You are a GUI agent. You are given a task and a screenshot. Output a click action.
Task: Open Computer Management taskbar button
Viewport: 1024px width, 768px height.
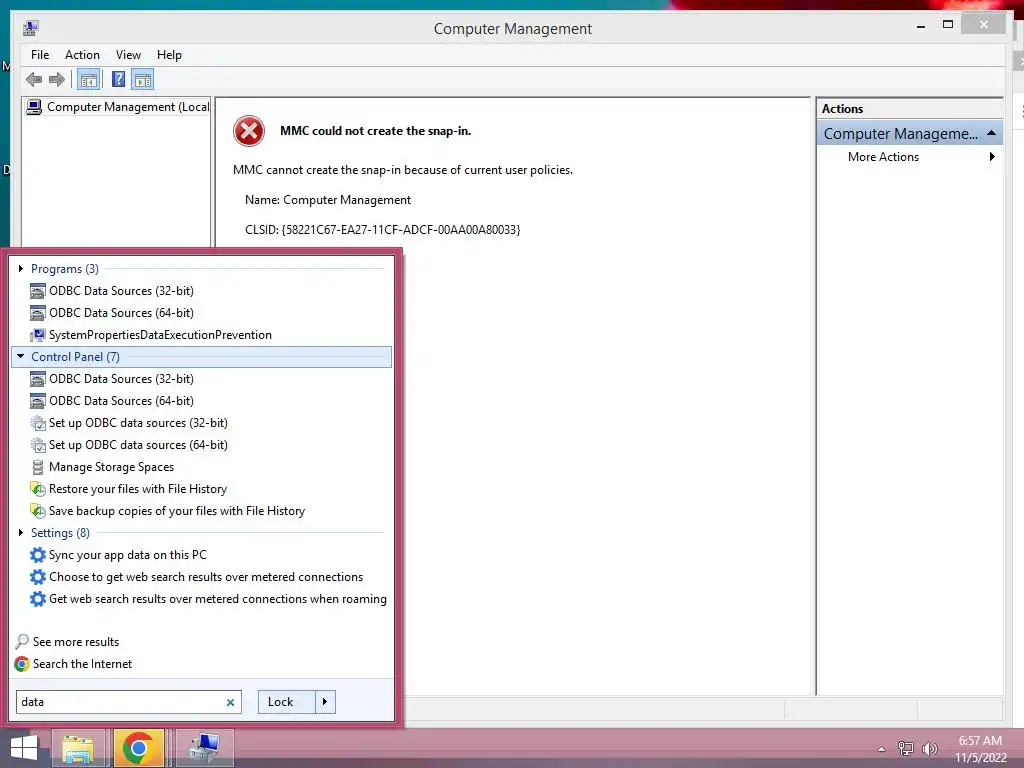click(204, 748)
